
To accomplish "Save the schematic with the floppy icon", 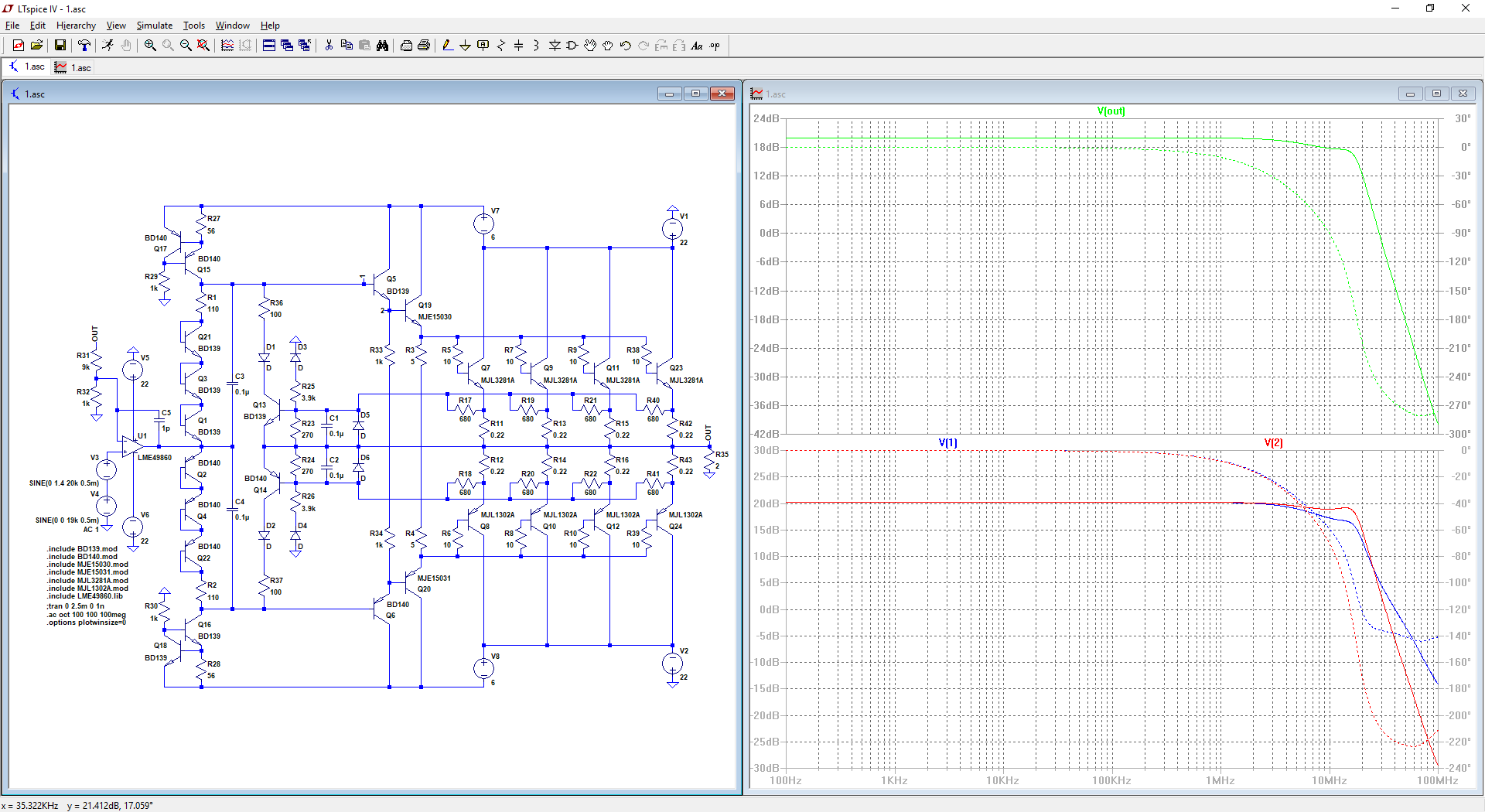I will point(60,46).
